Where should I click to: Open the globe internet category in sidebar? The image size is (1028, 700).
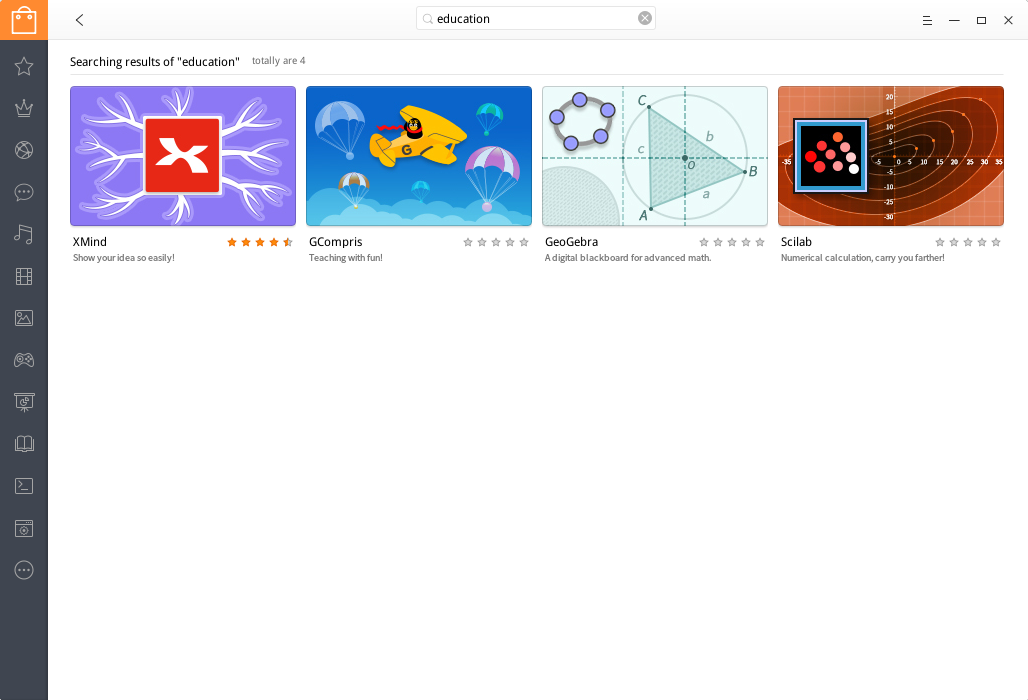24,150
